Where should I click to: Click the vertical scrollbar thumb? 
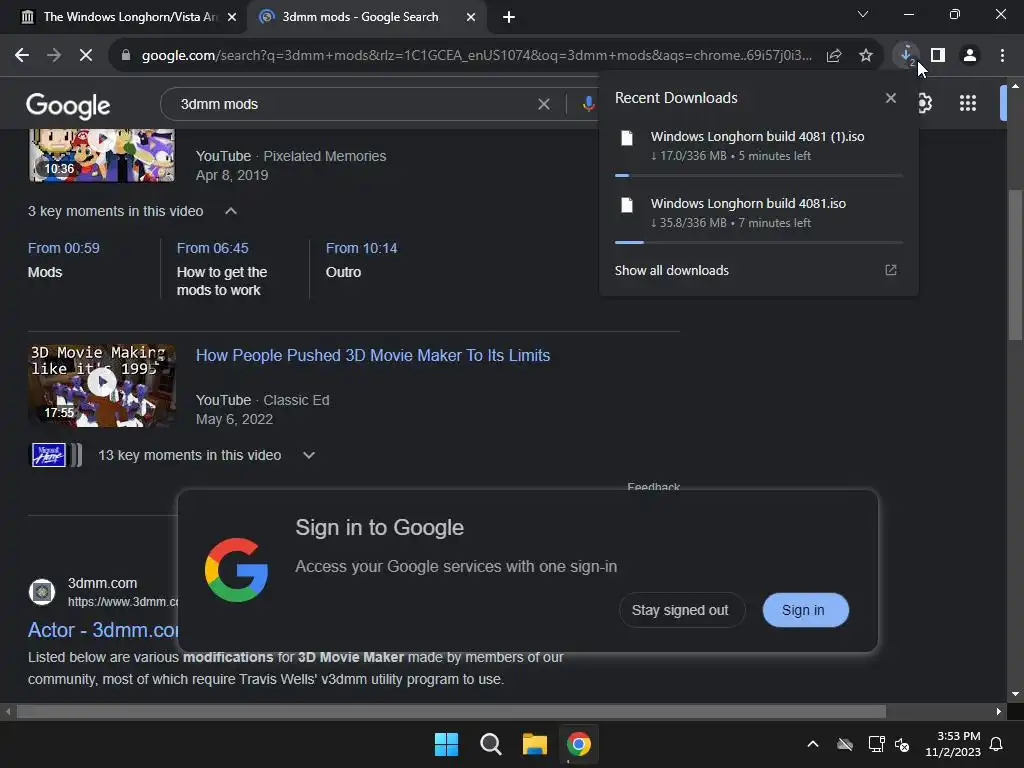tap(1015, 264)
